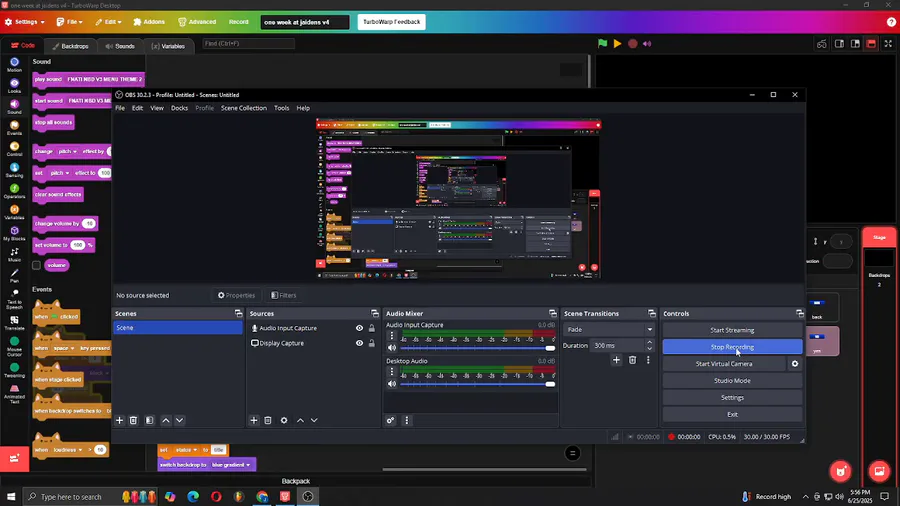Increase transition duration stepper
Viewport: 900px width, 506px height.
pyautogui.click(x=649, y=342)
